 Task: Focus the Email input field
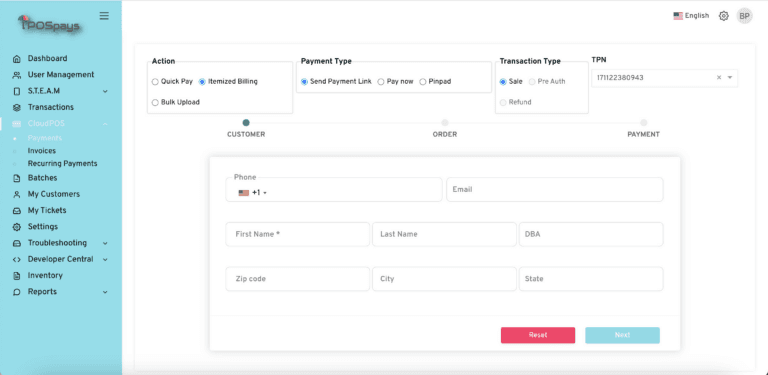coord(554,189)
